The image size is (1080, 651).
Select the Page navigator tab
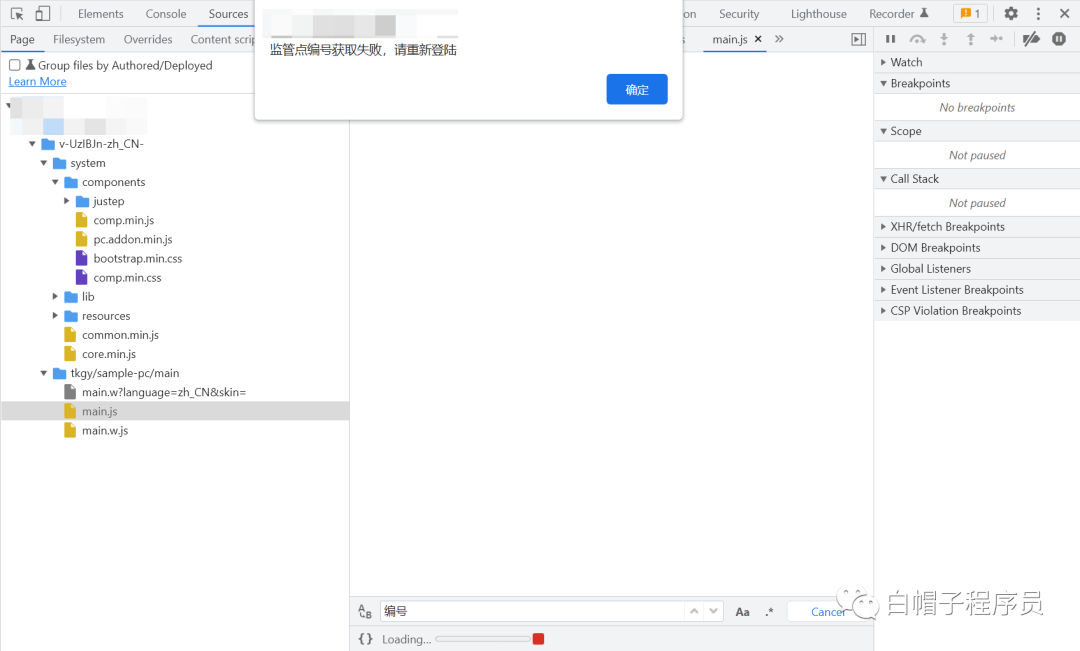point(22,39)
